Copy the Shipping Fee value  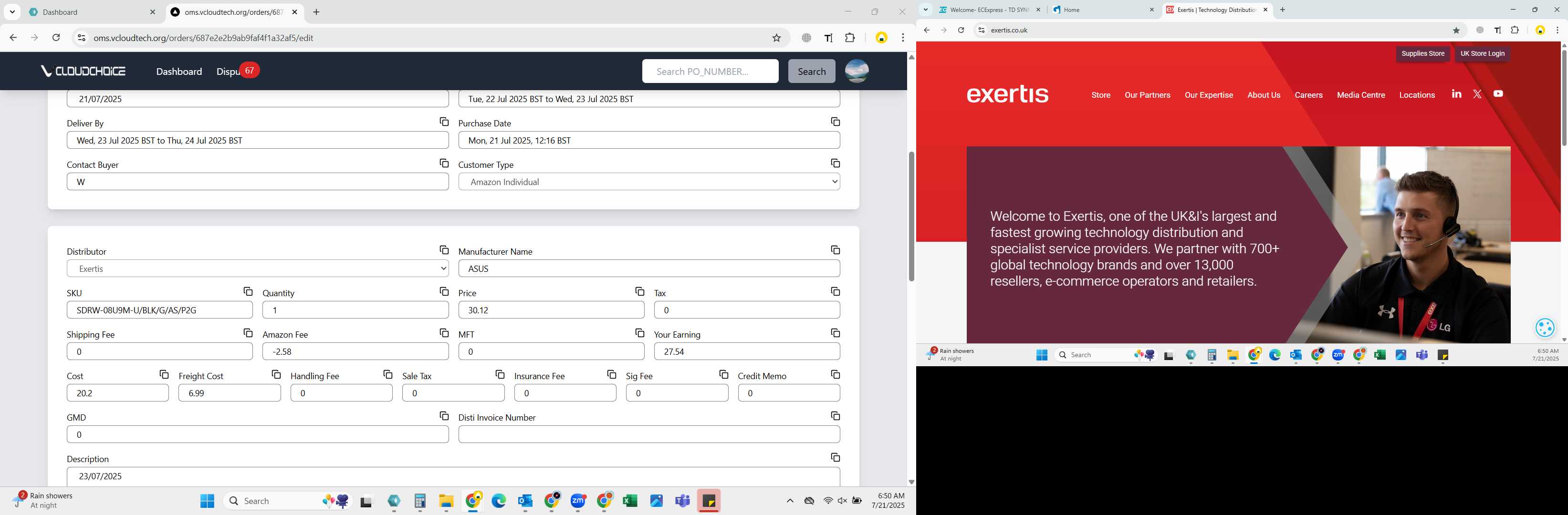pyautogui.click(x=248, y=333)
